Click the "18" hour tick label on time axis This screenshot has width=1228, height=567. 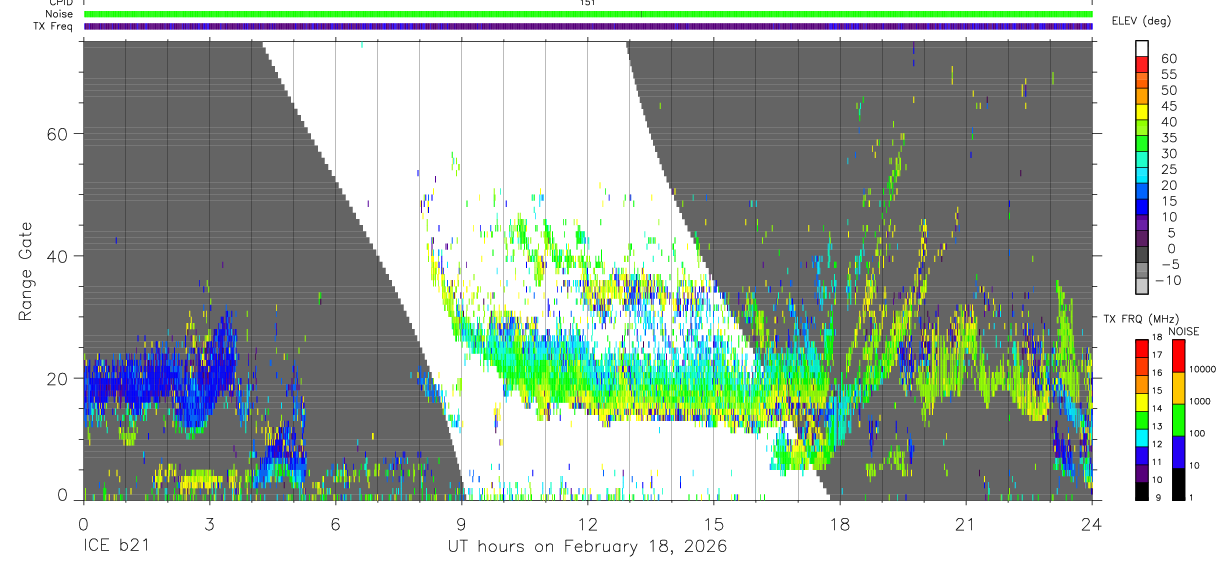click(840, 524)
